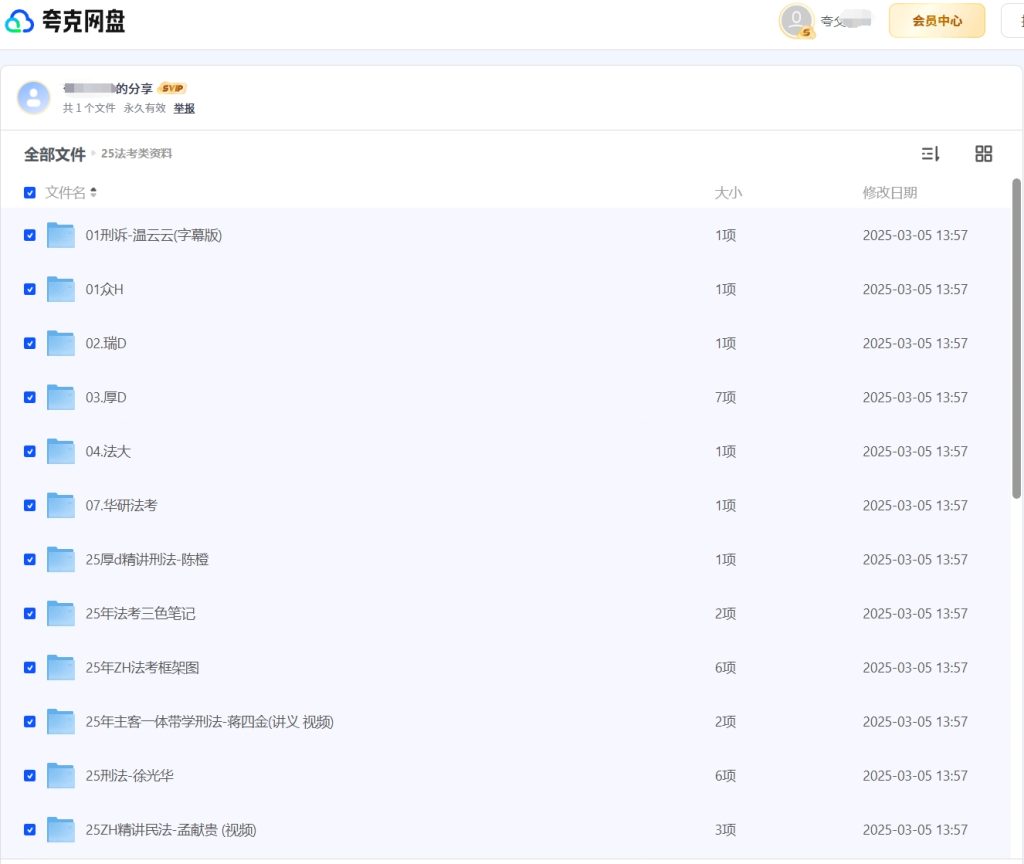Click folder icon for 03.厚D
The image size is (1024, 864).
(x=61, y=397)
